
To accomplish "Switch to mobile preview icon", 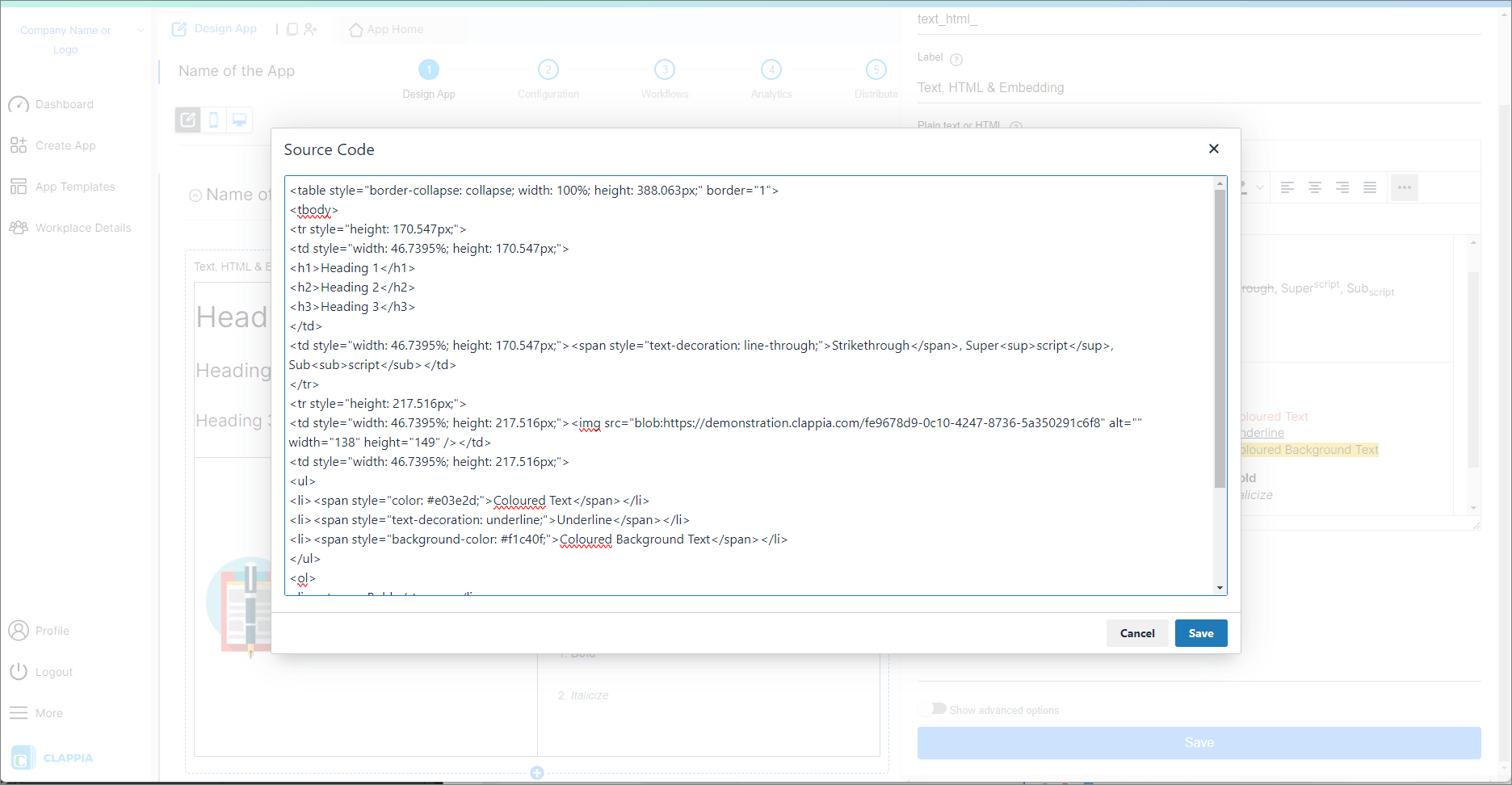I will [x=213, y=119].
